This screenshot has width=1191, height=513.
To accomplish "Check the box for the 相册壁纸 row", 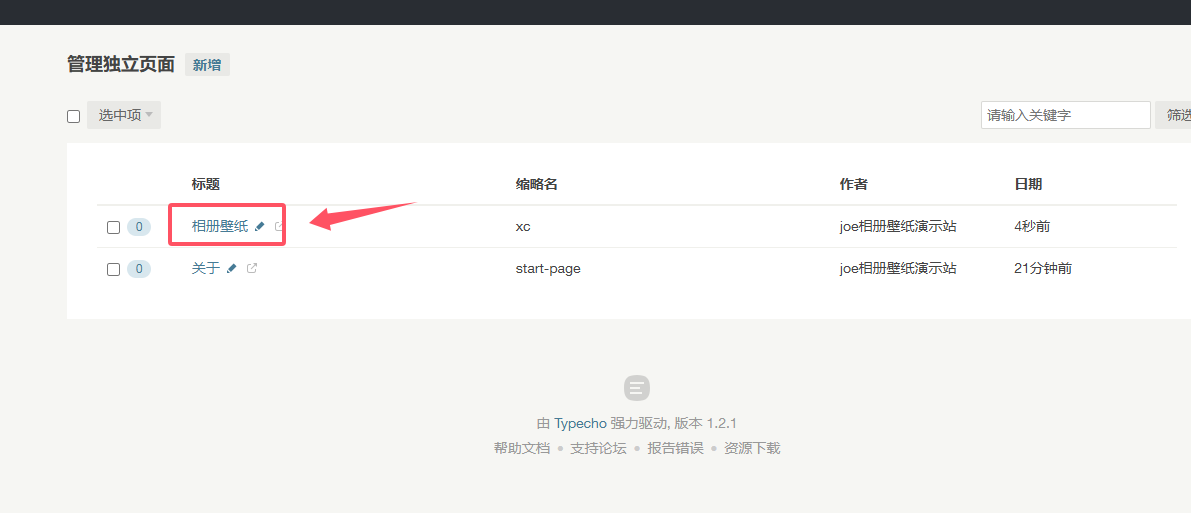I will coord(113,227).
